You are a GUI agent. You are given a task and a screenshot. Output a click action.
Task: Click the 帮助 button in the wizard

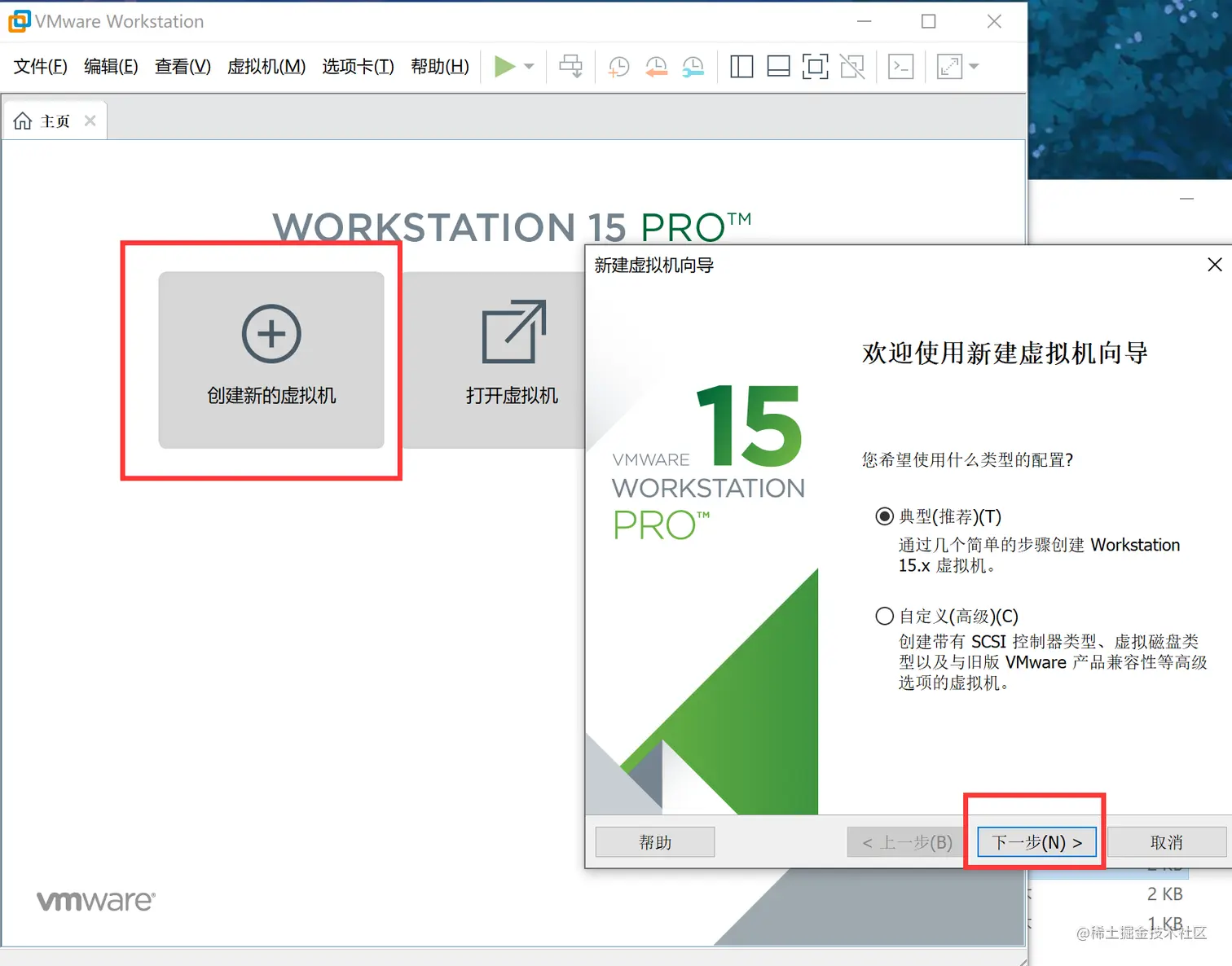(655, 842)
